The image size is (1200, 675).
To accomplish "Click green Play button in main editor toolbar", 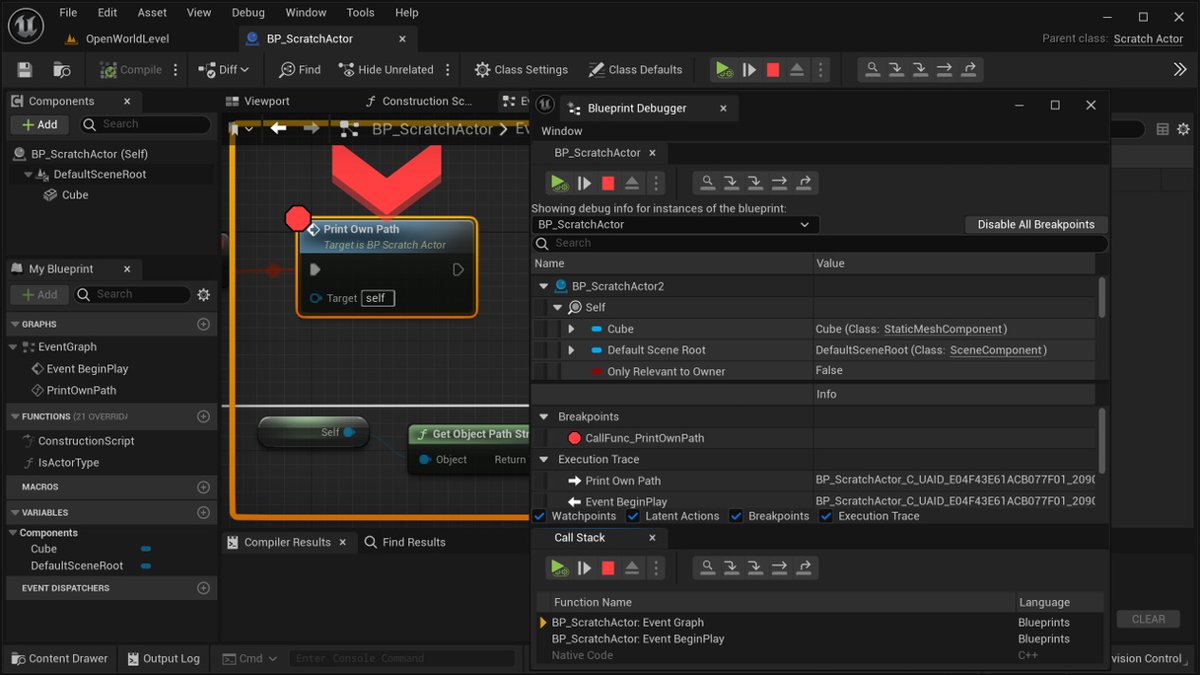I will pos(723,70).
